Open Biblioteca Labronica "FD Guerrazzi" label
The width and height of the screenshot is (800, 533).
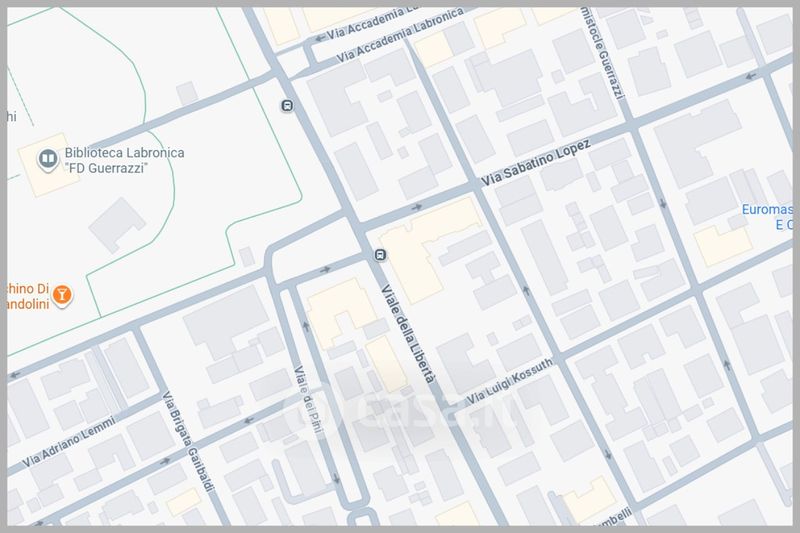[110, 161]
